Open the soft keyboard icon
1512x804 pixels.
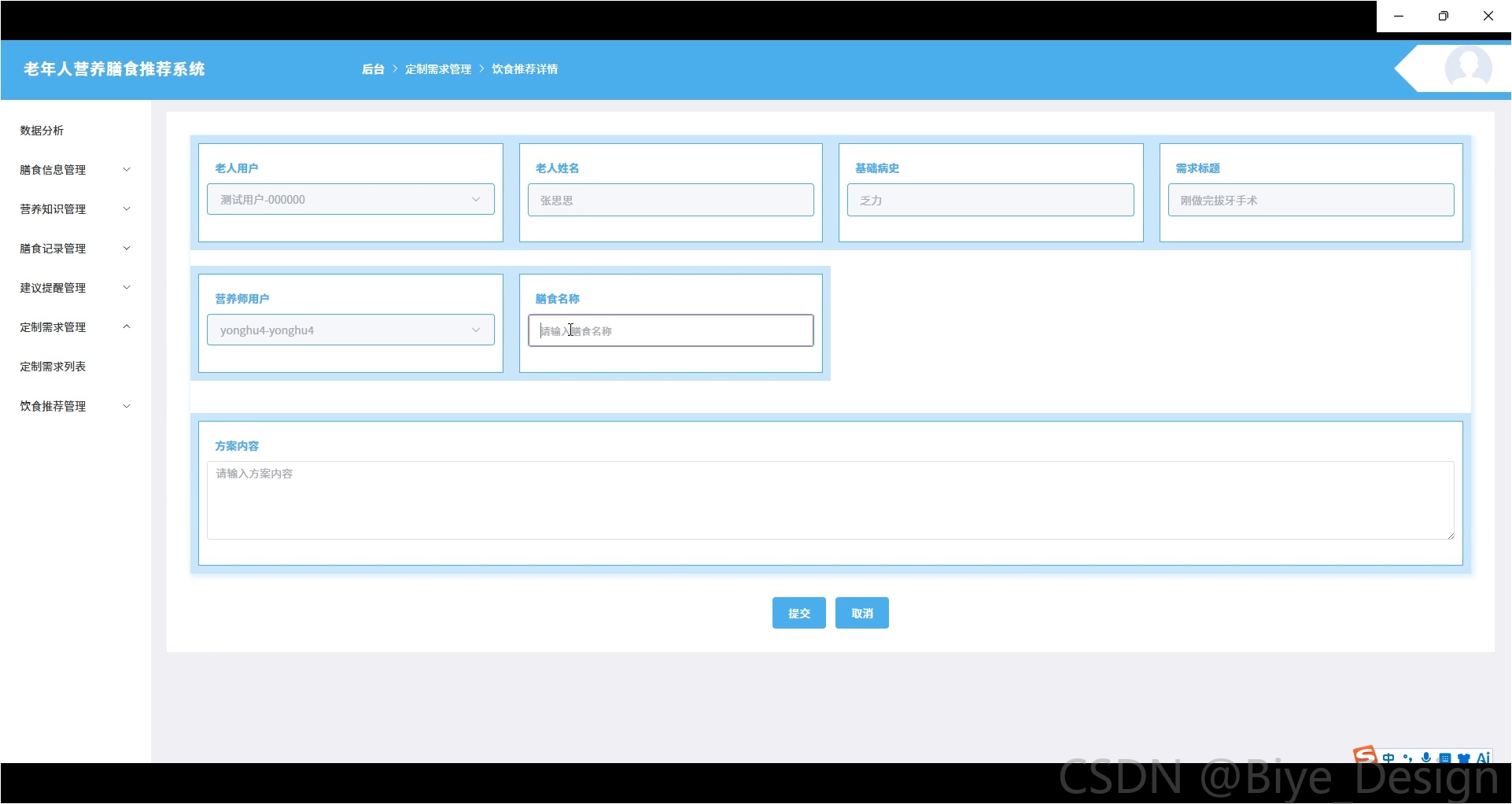point(1445,758)
